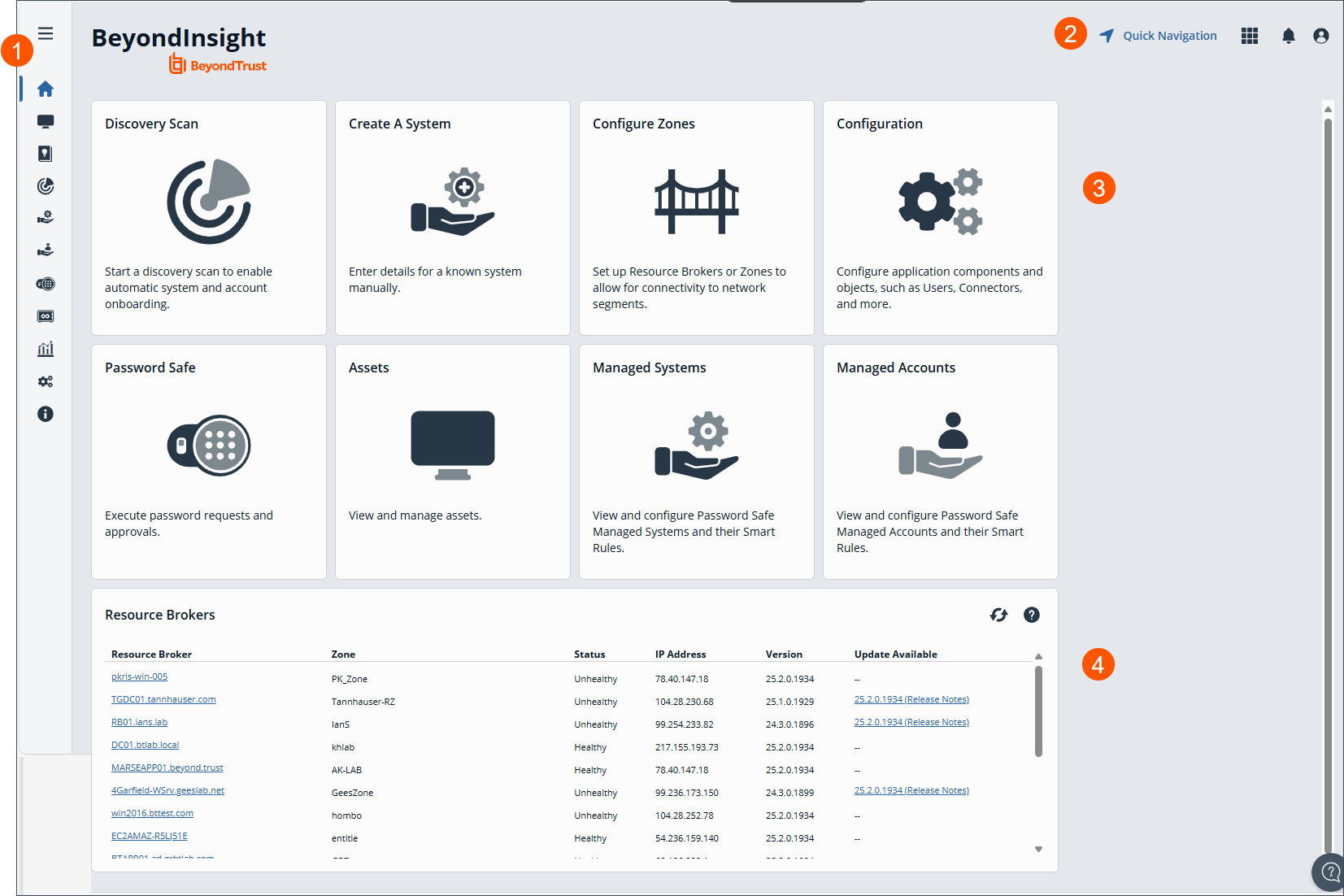Open Release Notes link in the IanS row

pos(911,722)
